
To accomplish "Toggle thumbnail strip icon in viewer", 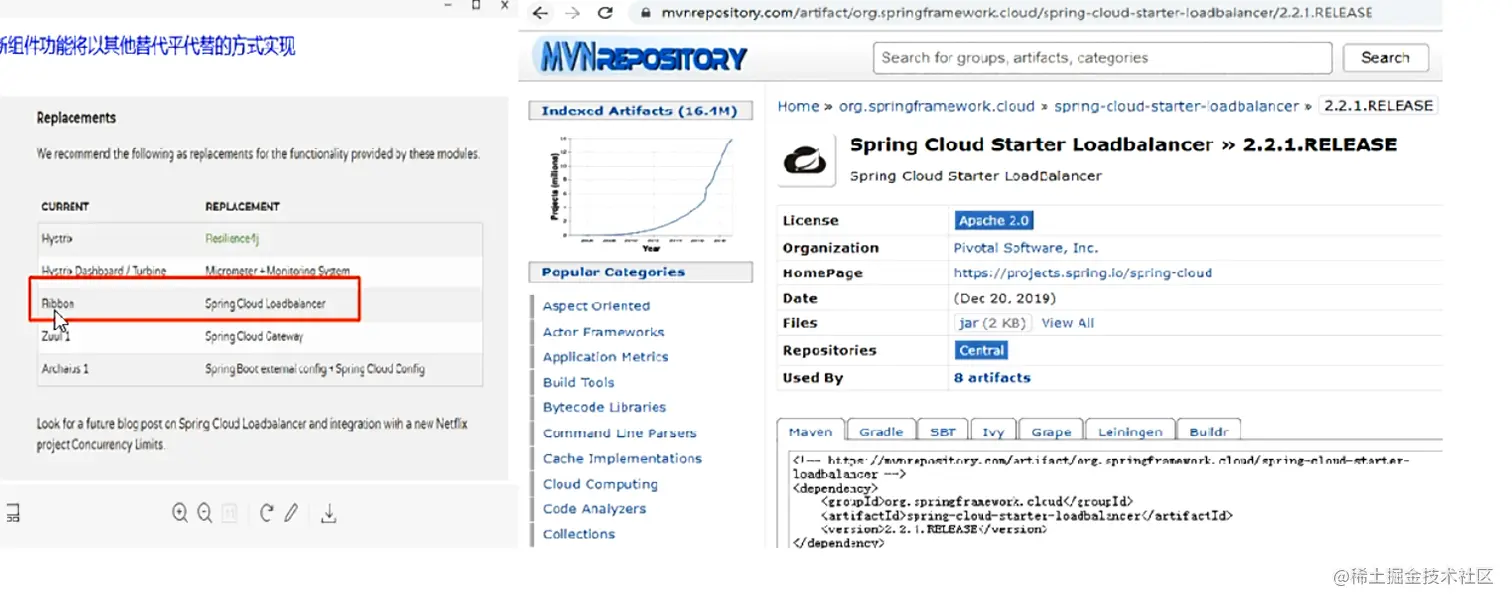I will (x=13, y=514).
